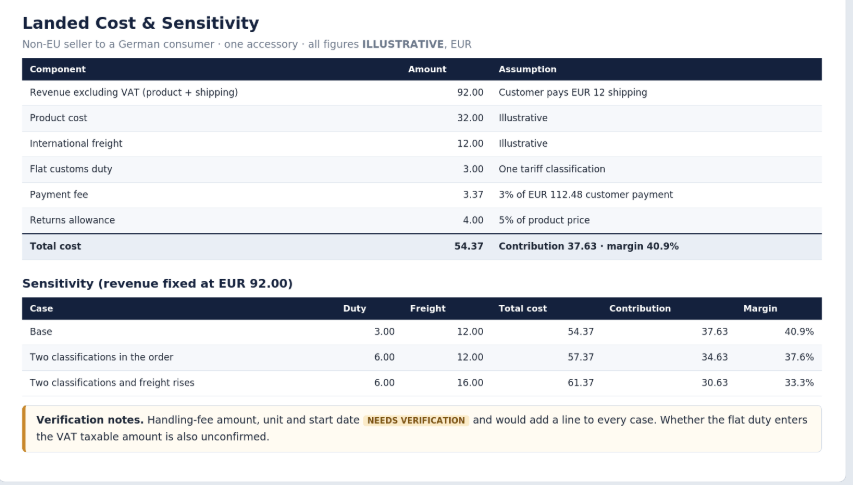Click the 61.37 total cost value

tap(580, 383)
